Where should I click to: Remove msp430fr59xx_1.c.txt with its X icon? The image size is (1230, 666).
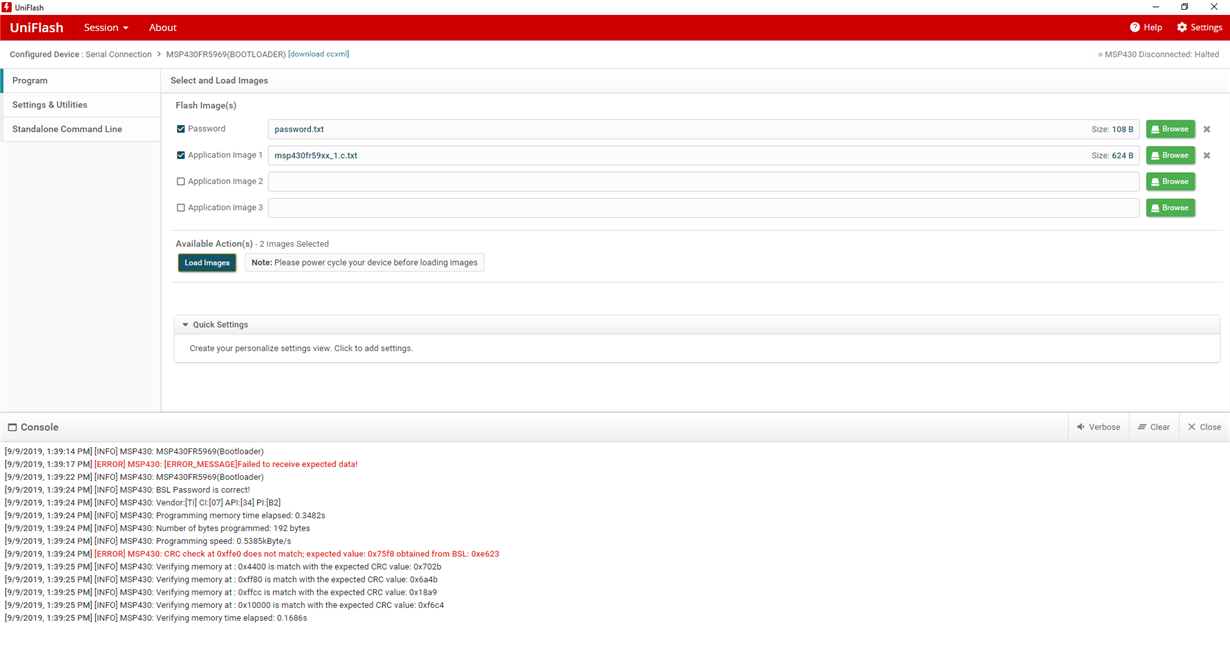point(1207,155)
